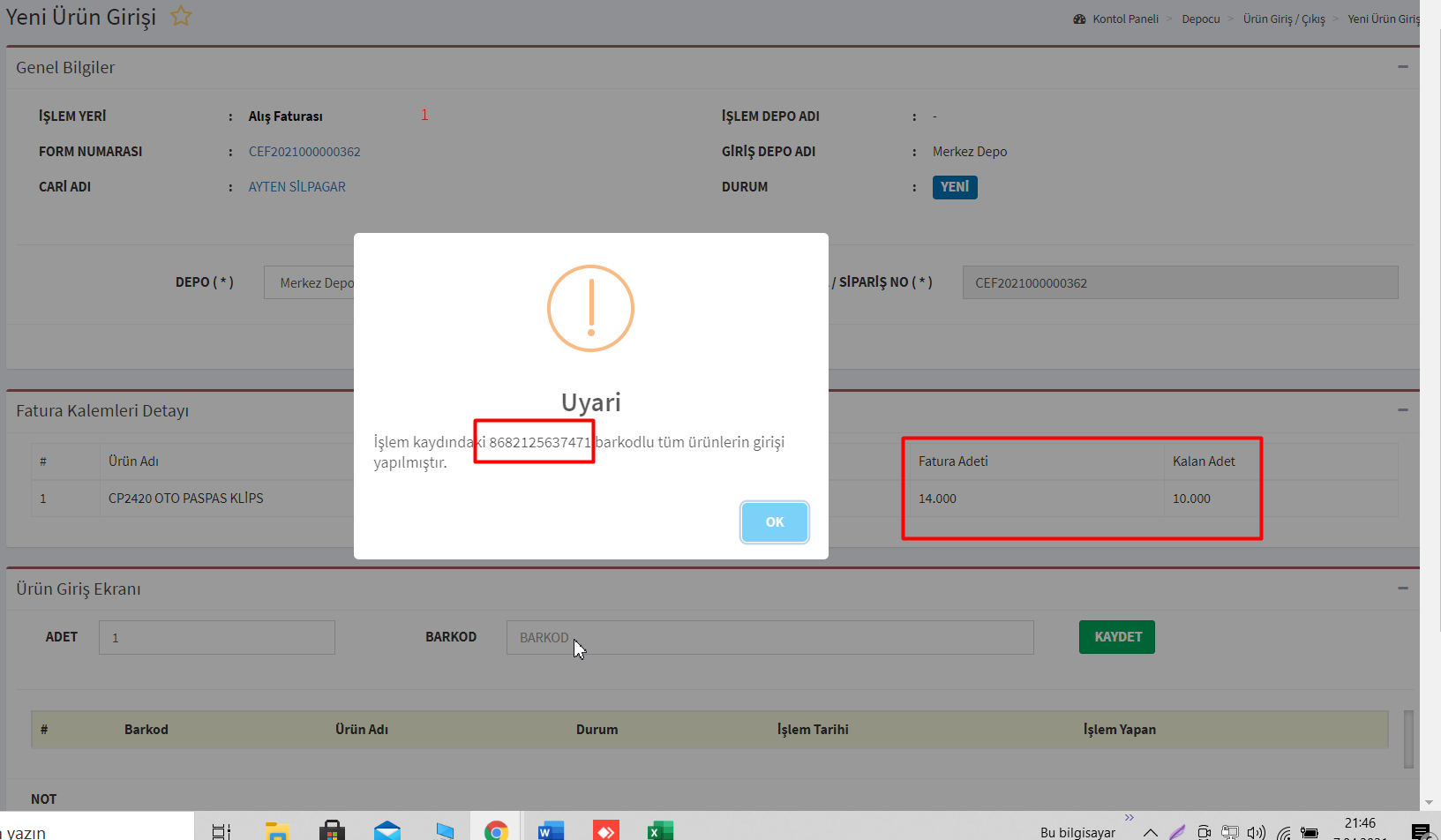
Task: Favorite the page with the star icon
Action: point(181,16)
